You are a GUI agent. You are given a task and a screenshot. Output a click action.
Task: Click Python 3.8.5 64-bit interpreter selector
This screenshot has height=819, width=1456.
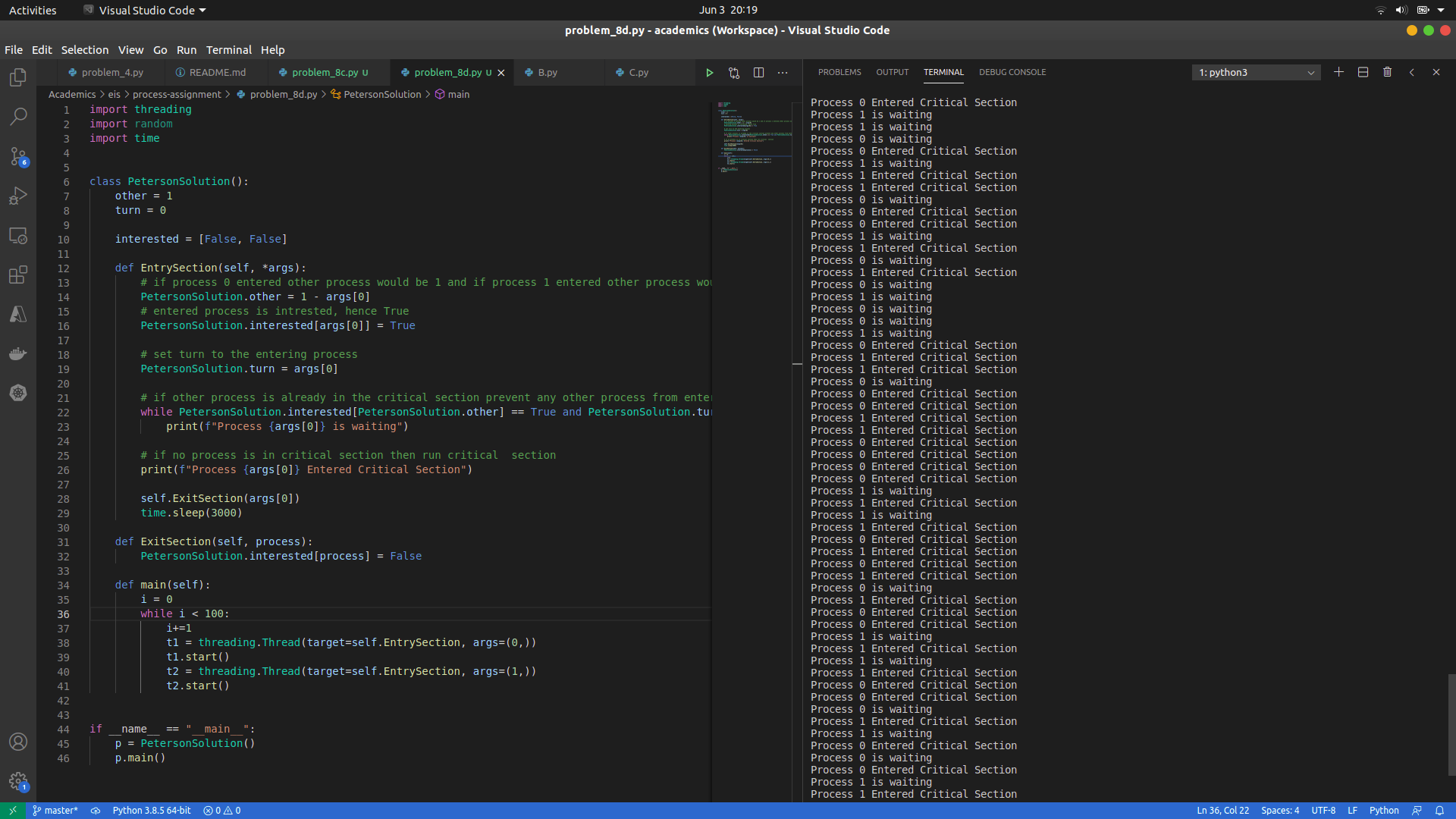pos(152,810)
